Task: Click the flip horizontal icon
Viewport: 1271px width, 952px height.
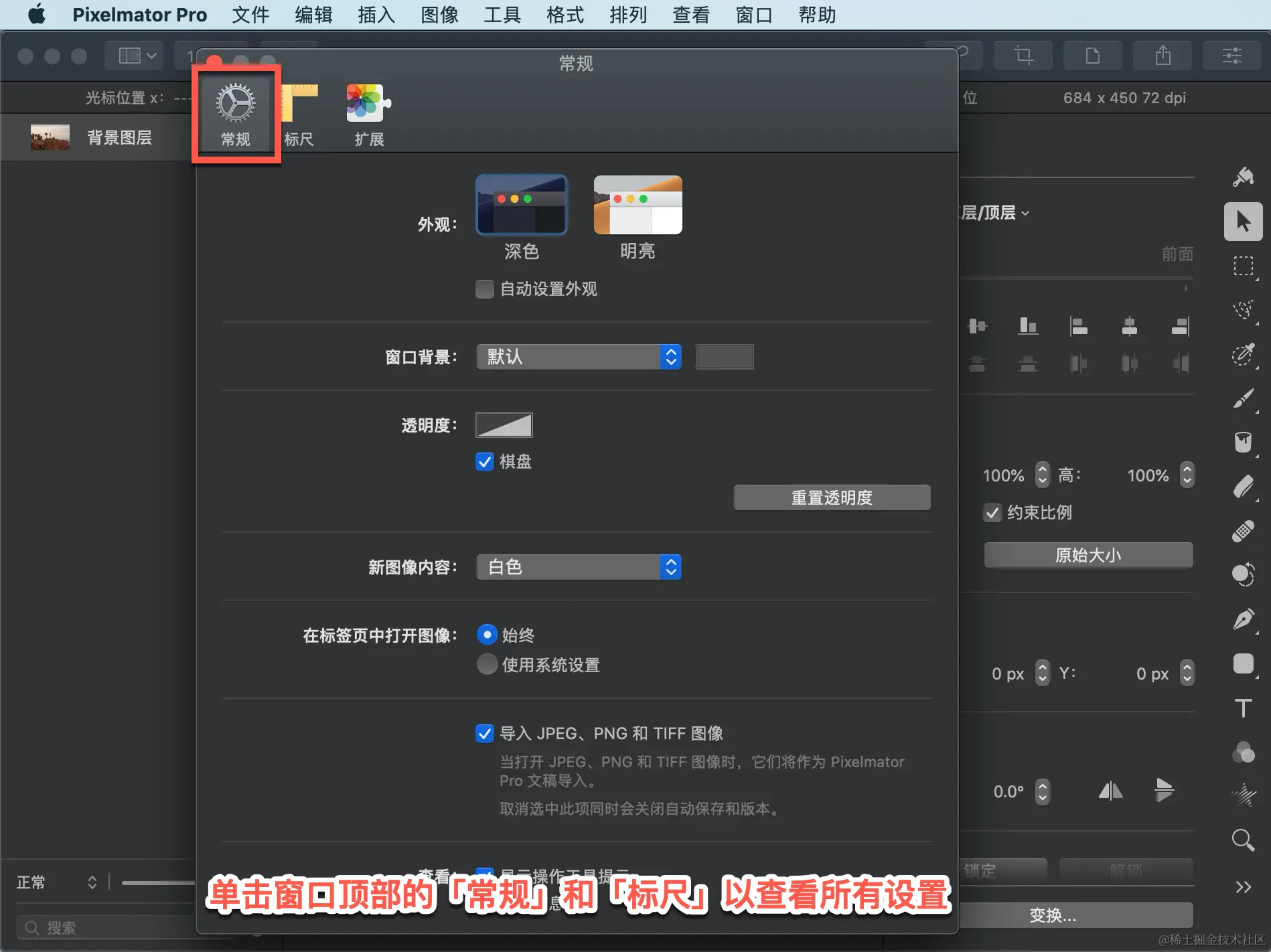Action: tap(1111, 791)
